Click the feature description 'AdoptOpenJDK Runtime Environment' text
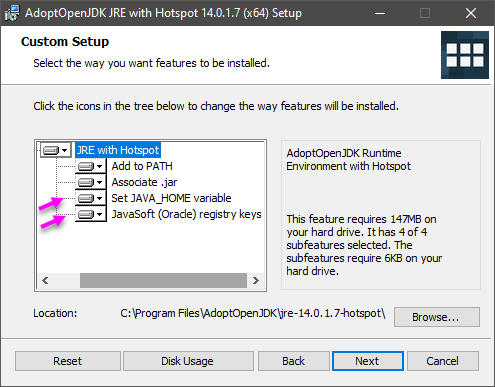Viewport: 495px width, 387px height. click(x=348, y=160)
